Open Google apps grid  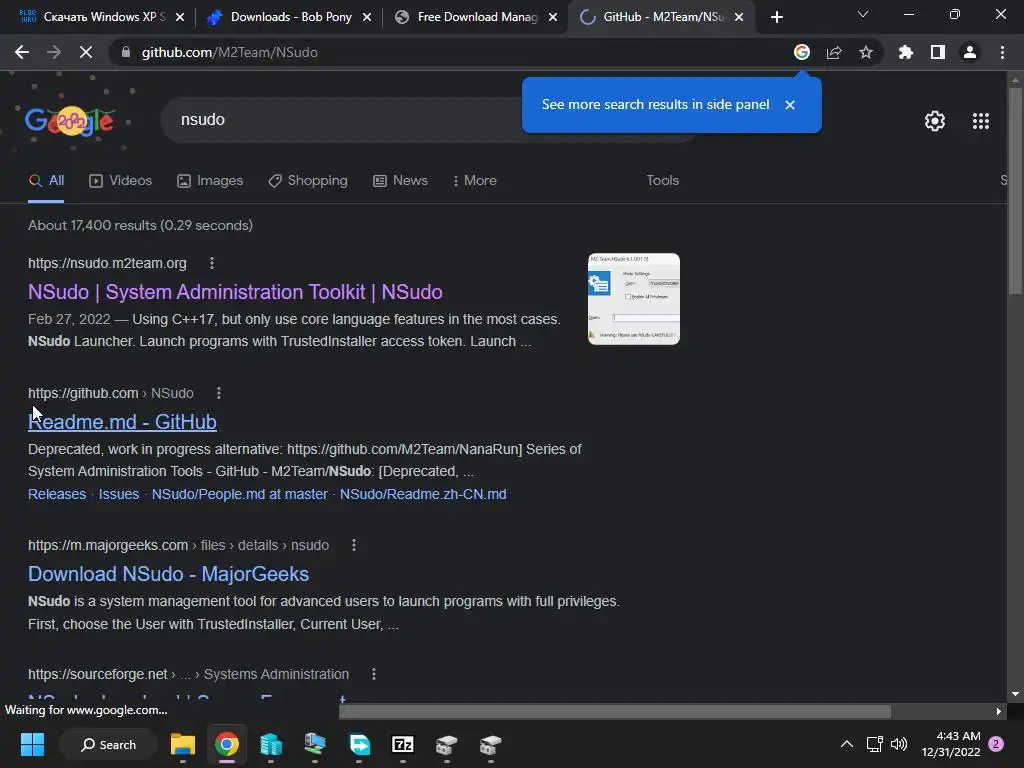pyautogui.click(x=981, y=121)
